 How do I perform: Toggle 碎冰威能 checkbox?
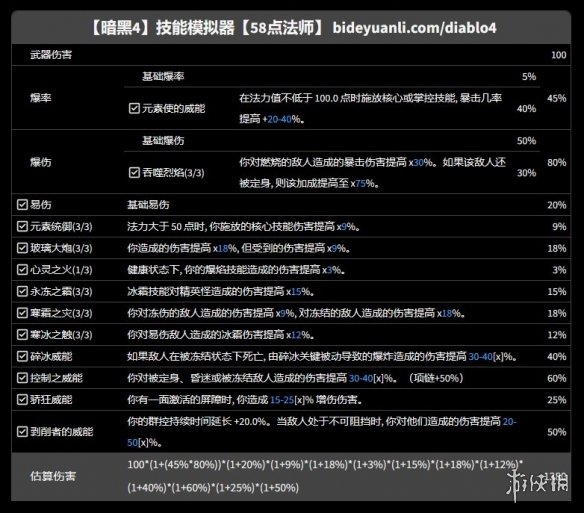(x=22, y=356)
